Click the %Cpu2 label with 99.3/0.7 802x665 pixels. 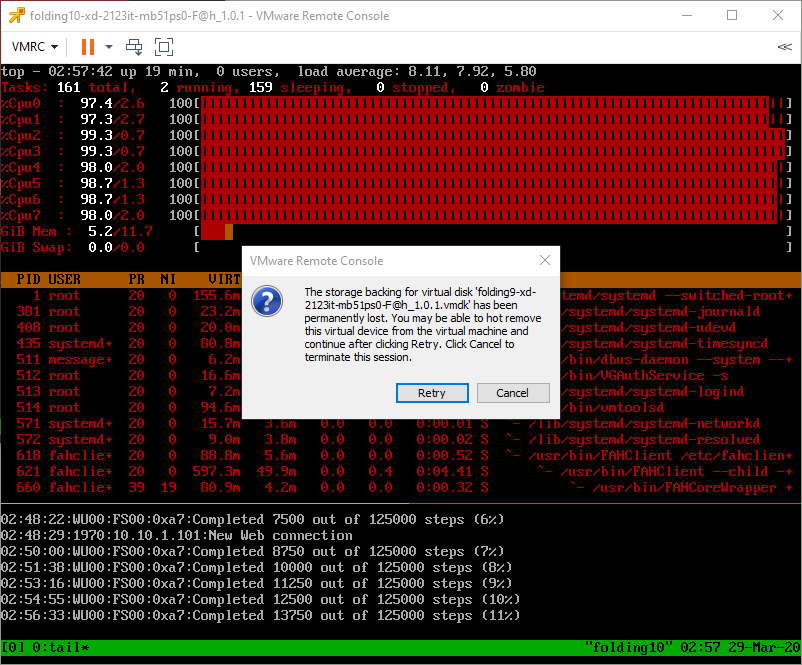click(73, 136)
